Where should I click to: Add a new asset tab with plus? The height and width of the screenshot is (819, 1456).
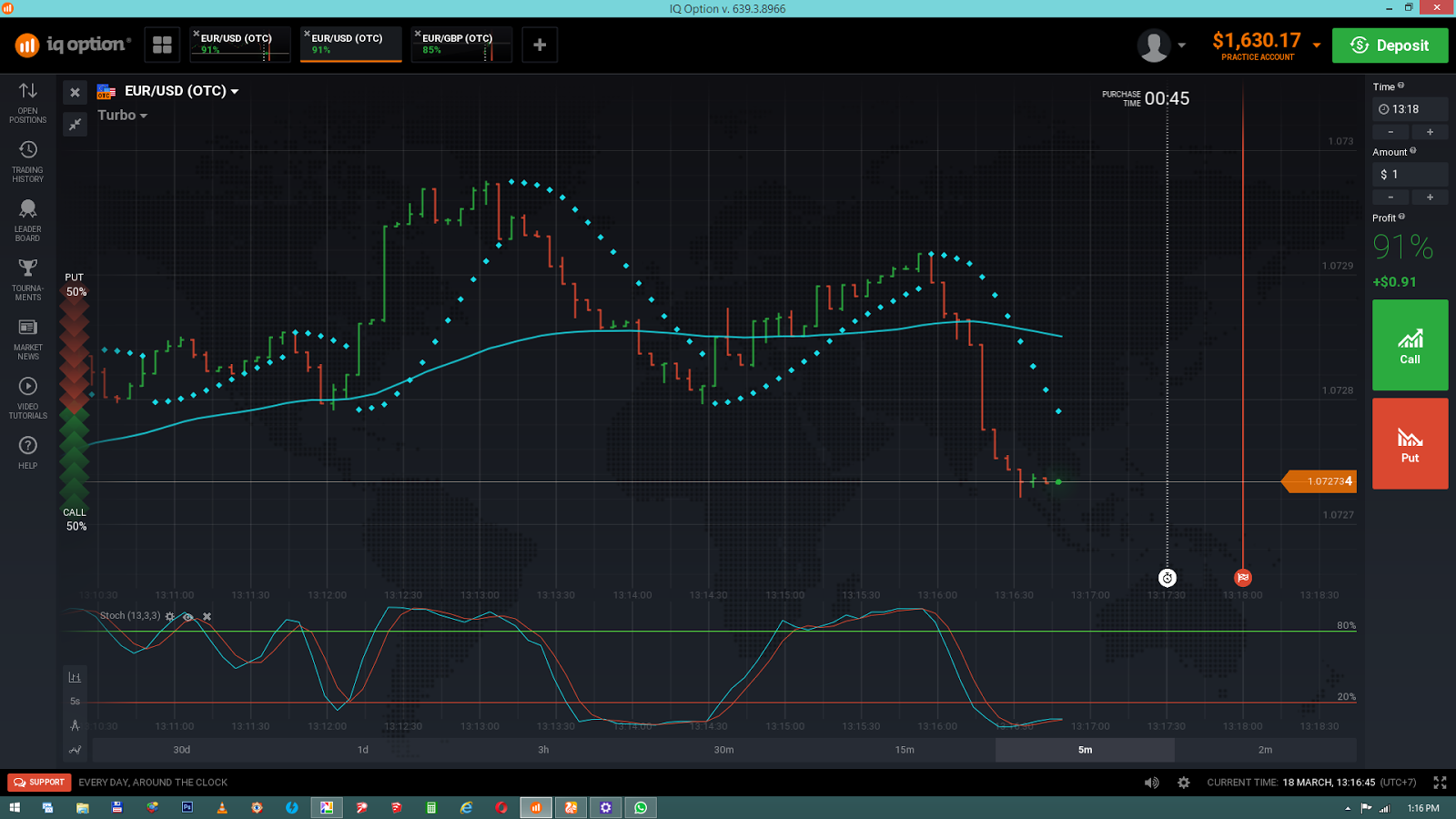(x=540, y=45)
